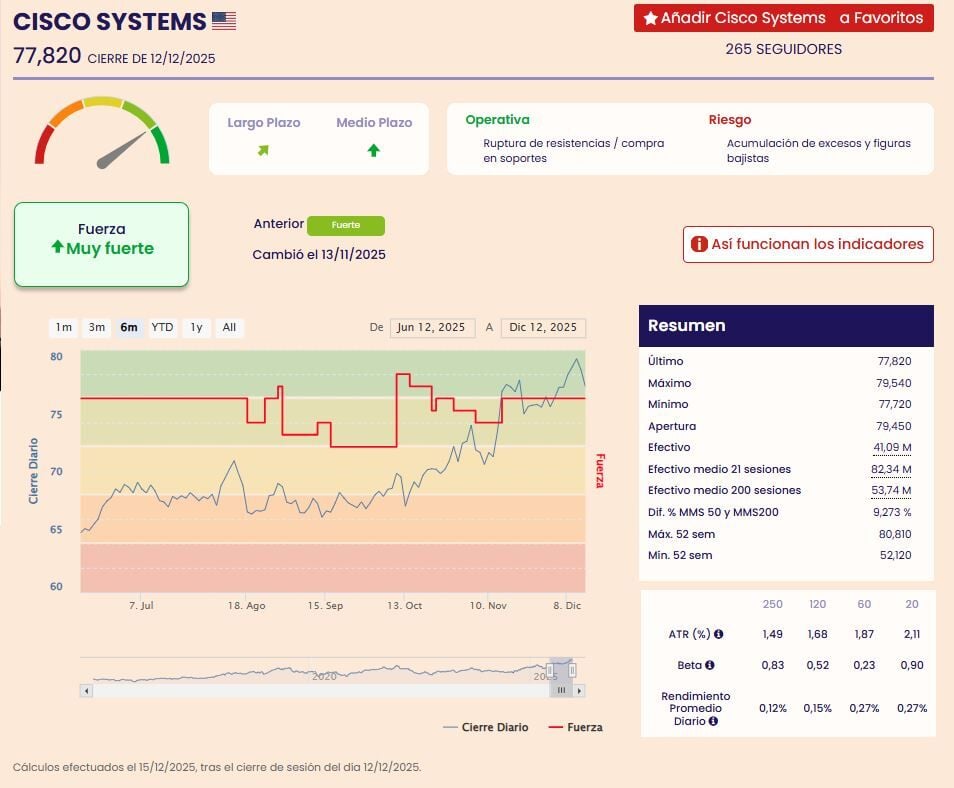Click the chart navigator scrollbar handle
The width and height of the screenshot is (954, 788).
coord(561,690)
